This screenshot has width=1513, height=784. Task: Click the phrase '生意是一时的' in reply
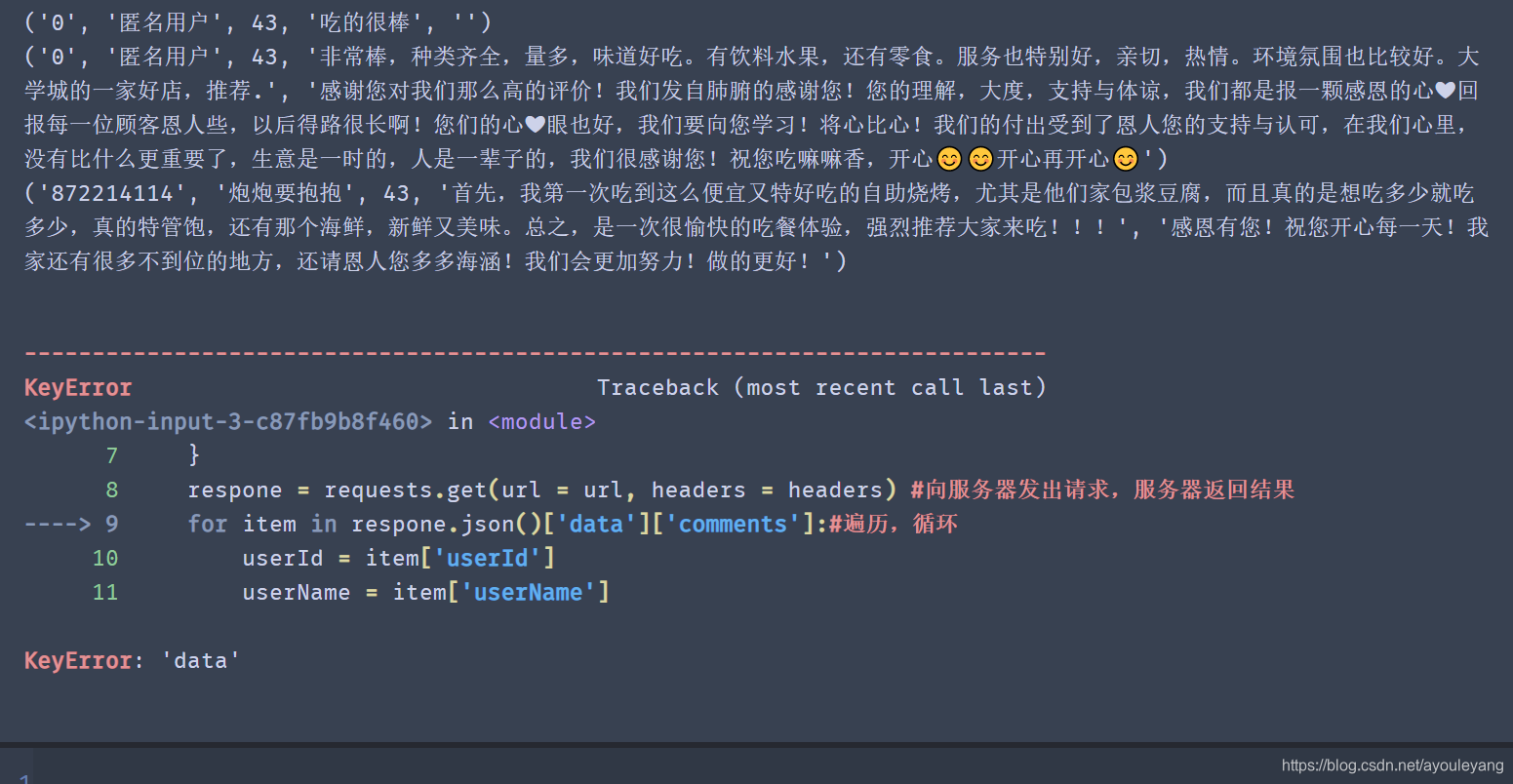tap(320, 159)
